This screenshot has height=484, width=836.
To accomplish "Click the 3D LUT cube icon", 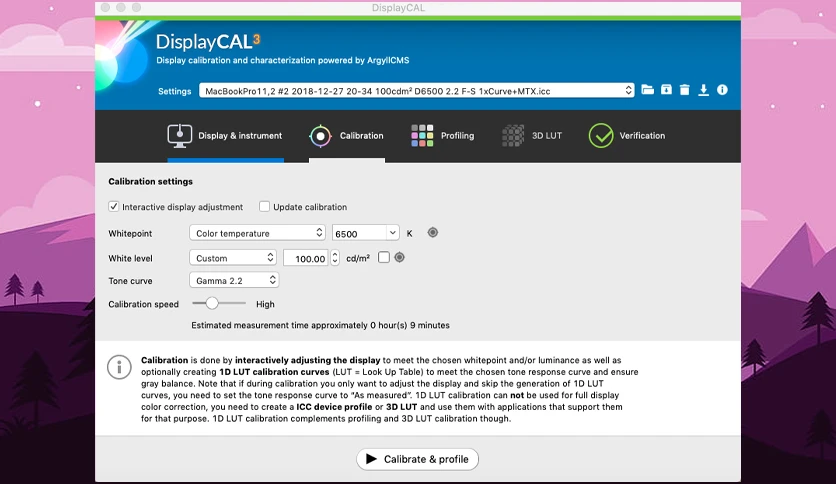I will coord(513,135).
